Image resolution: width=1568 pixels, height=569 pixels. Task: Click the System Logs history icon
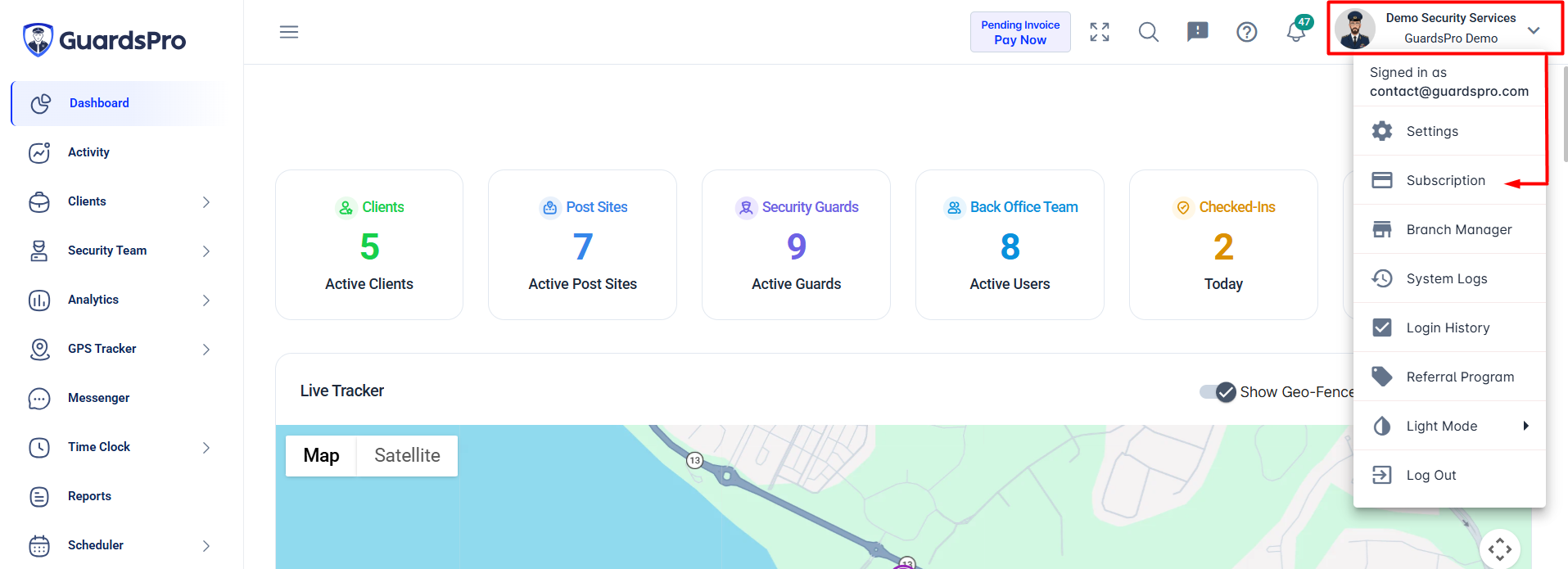1382,278
